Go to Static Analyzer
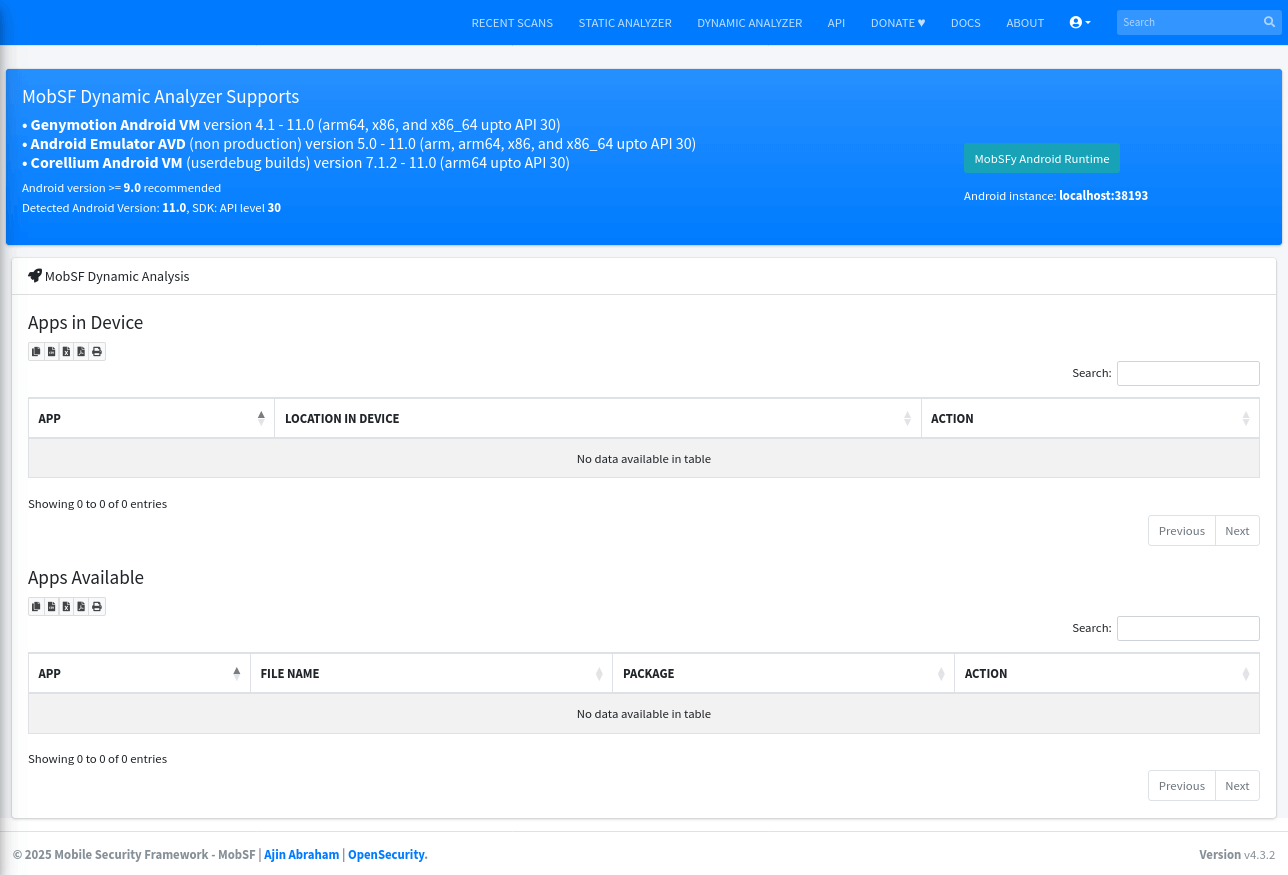Viewport: 1288px width, 875px height. click(x=625, y=23)
